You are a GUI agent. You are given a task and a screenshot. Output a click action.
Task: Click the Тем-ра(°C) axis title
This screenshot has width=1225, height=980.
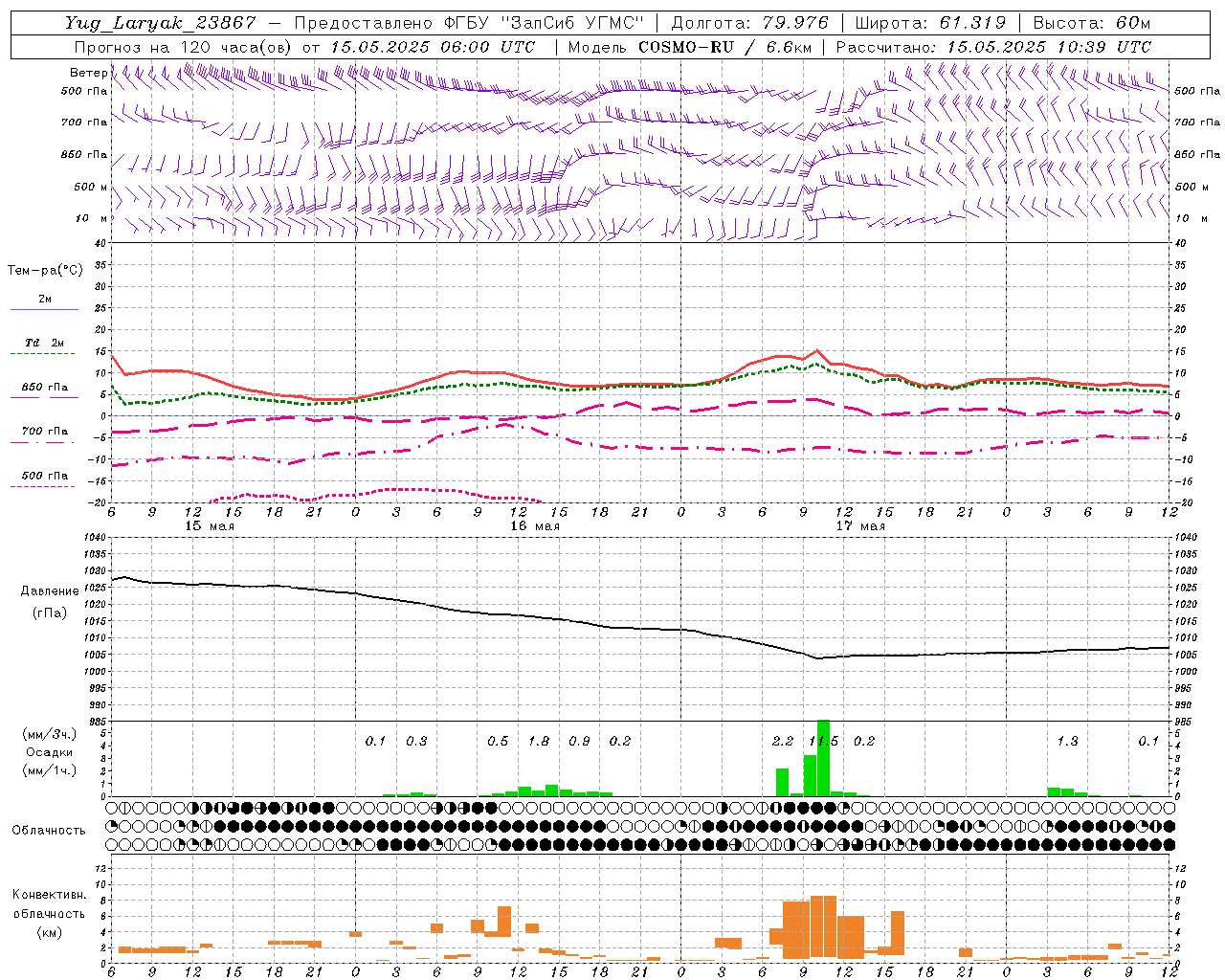click(x=45, y=271)
